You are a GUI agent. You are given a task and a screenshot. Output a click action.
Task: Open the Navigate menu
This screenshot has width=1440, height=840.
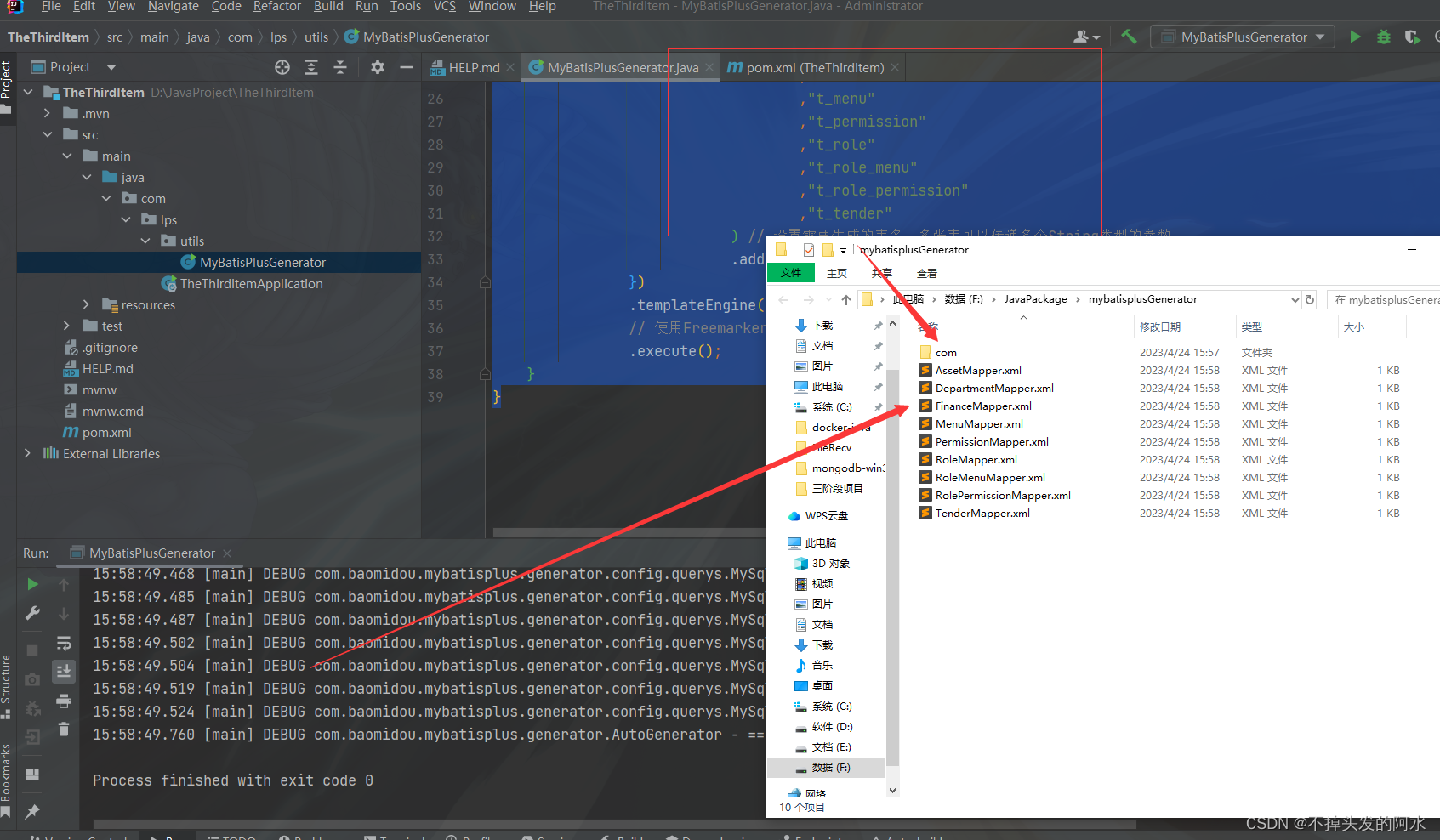(174, 7)
